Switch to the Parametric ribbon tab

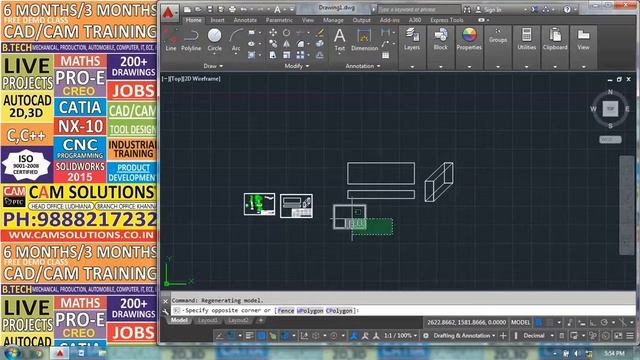point(279,20)
